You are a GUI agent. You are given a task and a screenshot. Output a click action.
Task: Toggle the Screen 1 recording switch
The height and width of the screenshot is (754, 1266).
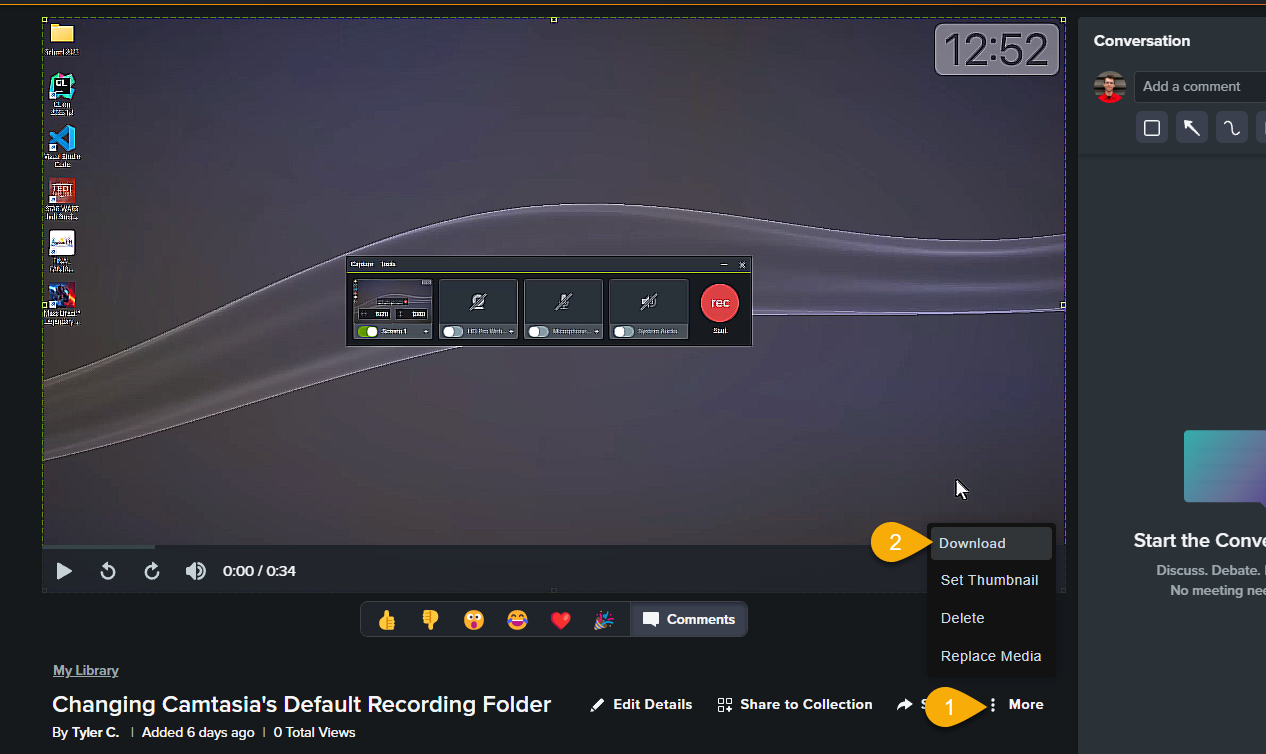(x=368, y=331)
